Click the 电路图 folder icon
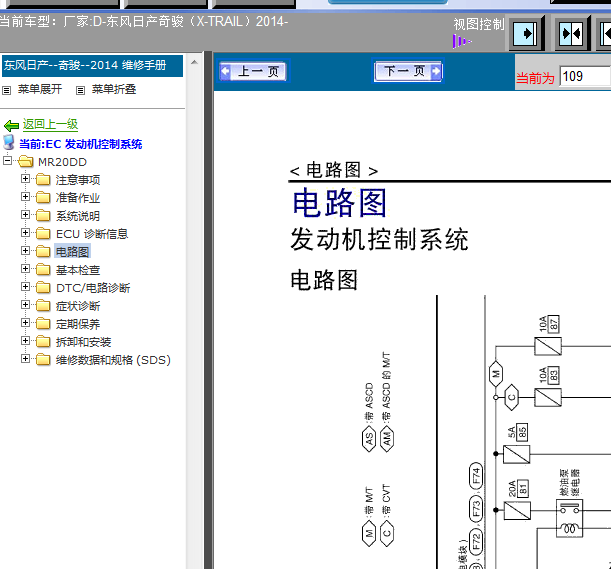The width and height of the screenshot is (611, 569). (43, 251)
